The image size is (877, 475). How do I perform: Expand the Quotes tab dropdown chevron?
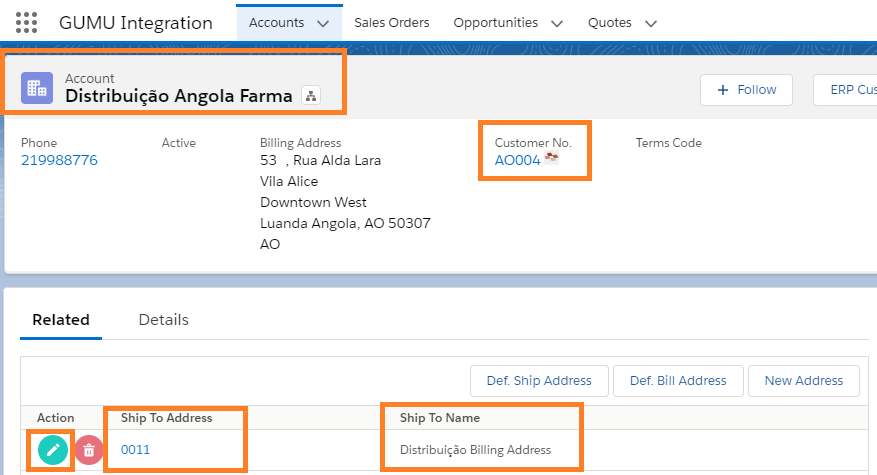tap(650, 23)
